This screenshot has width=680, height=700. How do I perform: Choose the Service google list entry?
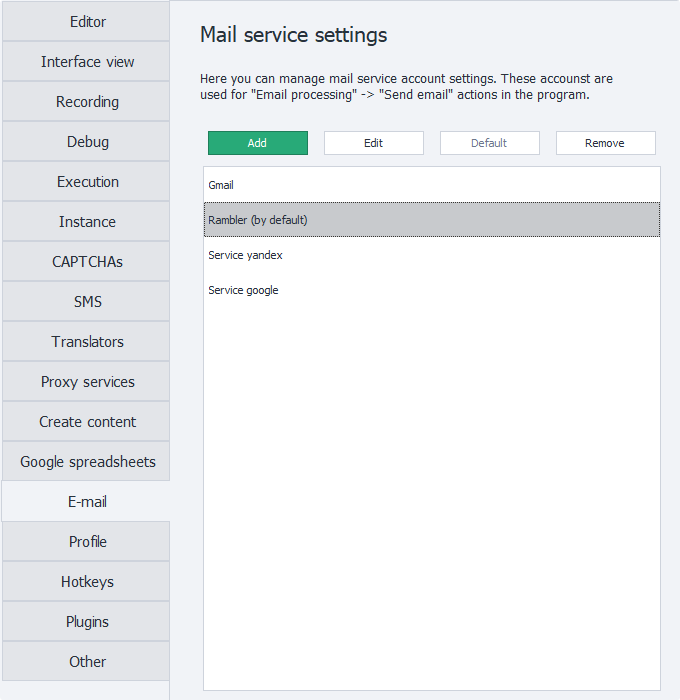coord(244,290)
